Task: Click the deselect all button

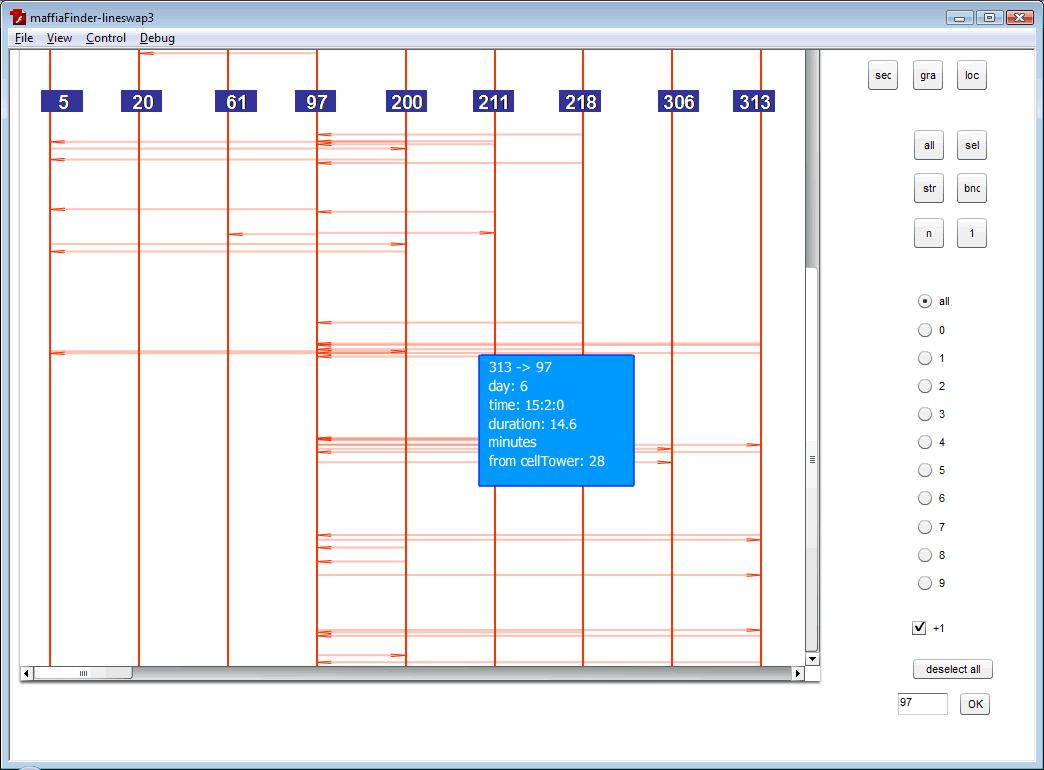Action: pyautogui.click(x=953, y=669)
